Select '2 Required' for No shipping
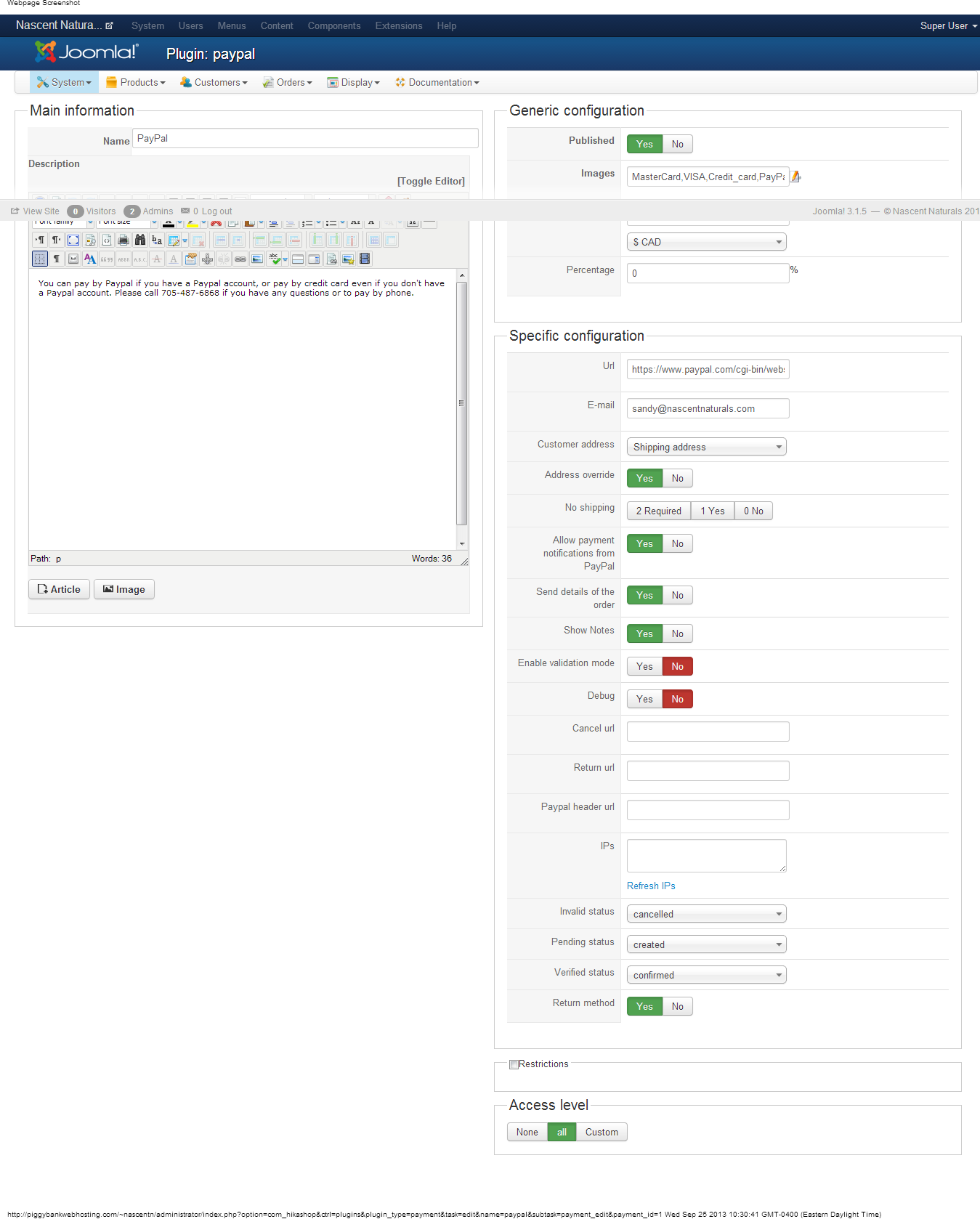This screenshot has height=1219, width=980. [659, 511]
